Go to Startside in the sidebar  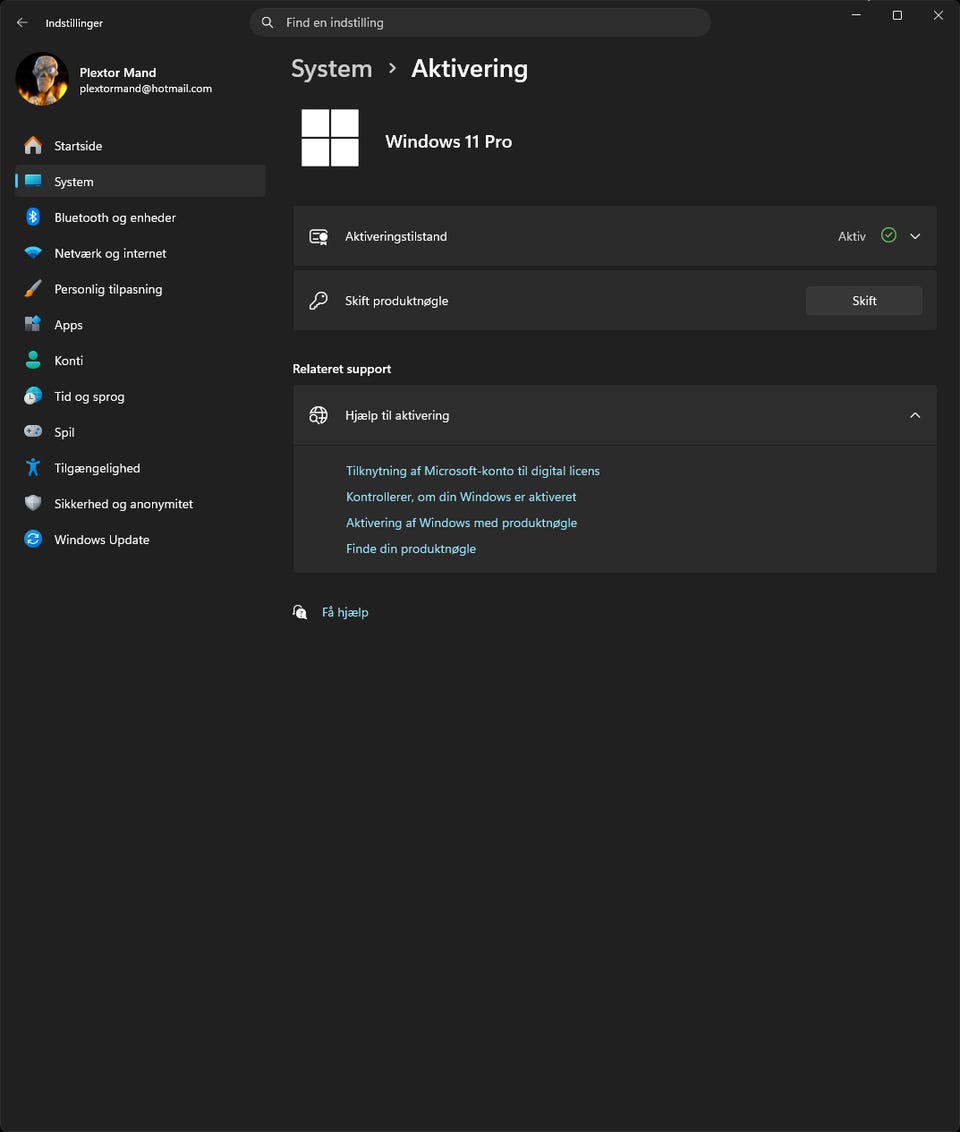140,146
